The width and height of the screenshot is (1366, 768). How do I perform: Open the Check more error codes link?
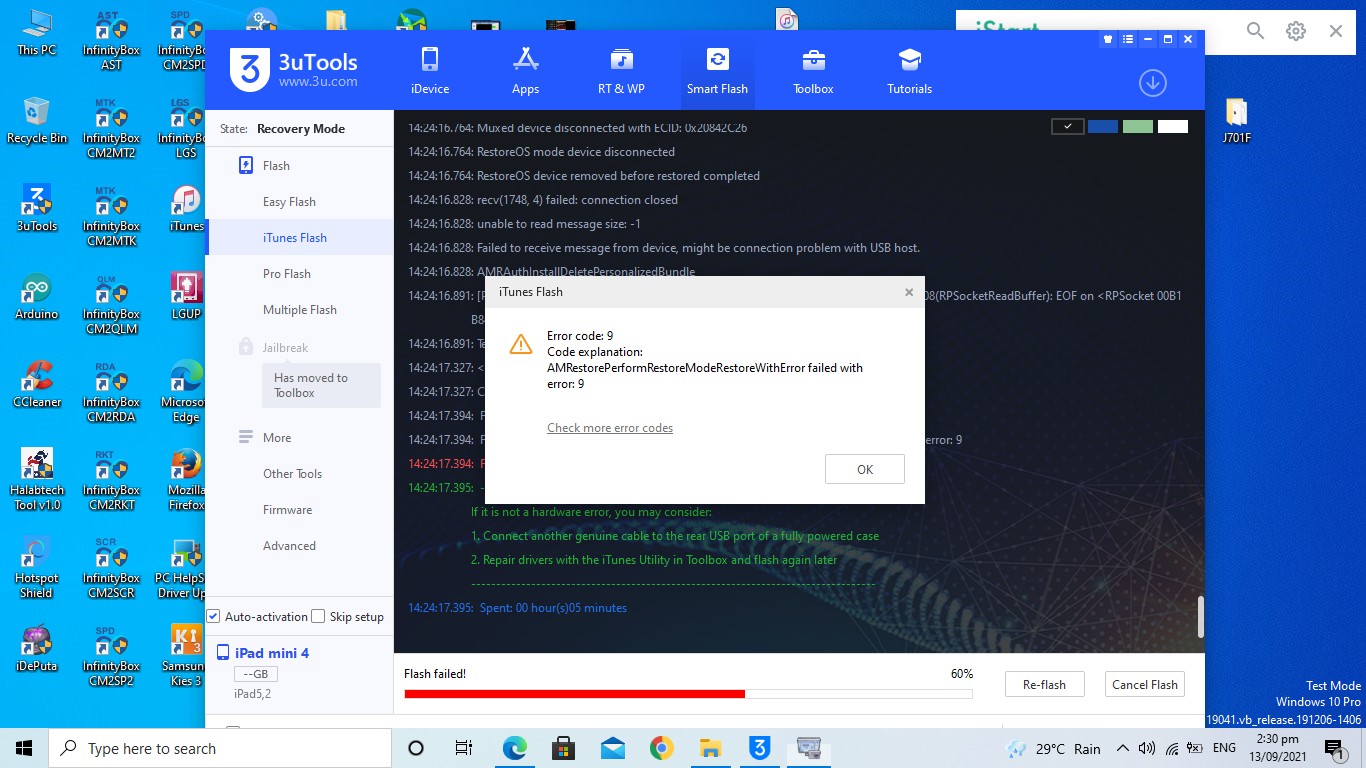610,428
